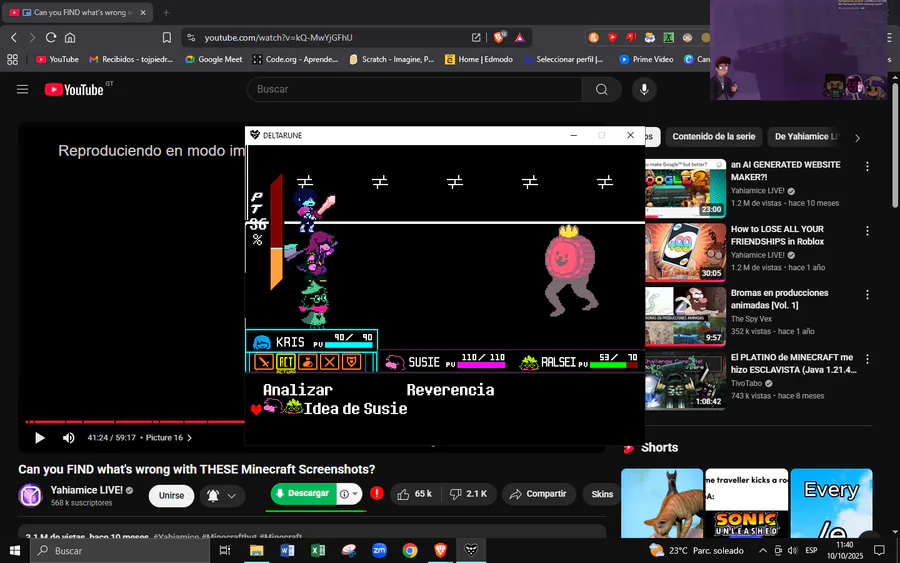Dislike the video showing 2.1 K
Viewport: 900px width, 563px height.
pyautogui.click(x=469, y=494)
